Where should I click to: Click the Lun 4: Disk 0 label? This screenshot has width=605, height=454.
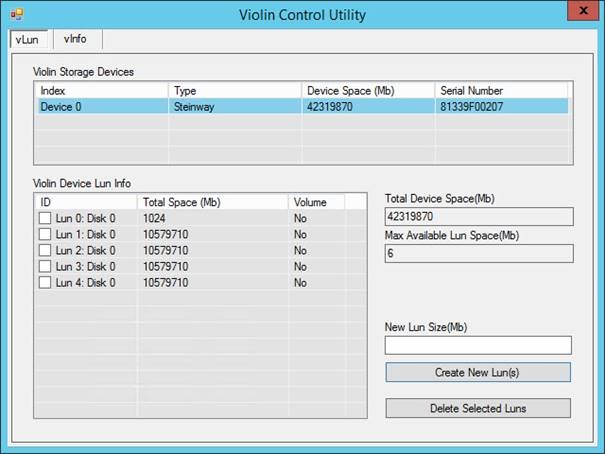point(85,283)
